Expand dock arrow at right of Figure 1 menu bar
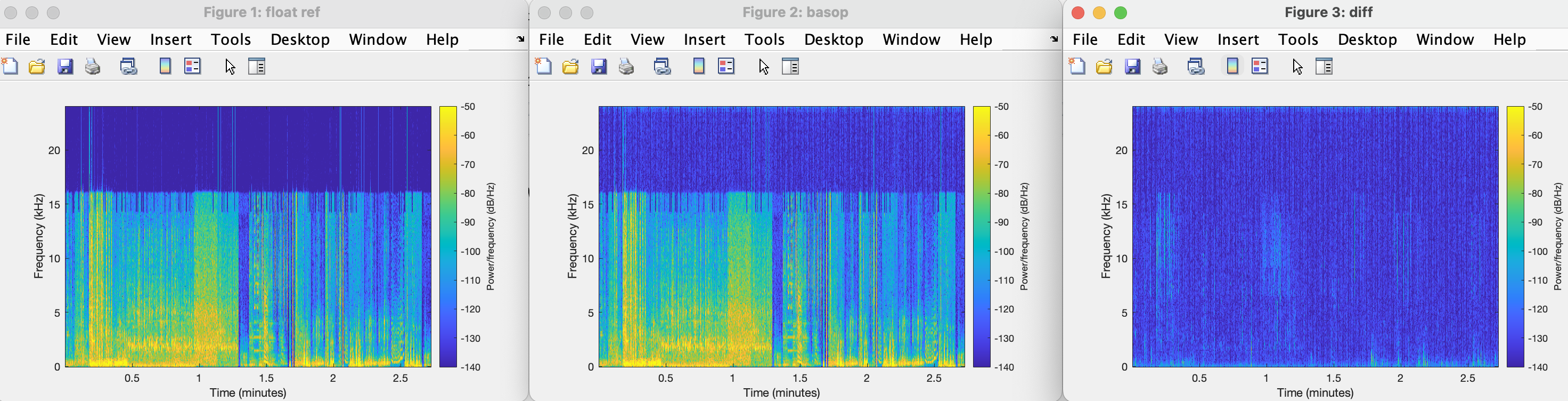This screenshot has height=401, width=1568. click(520, 39)
